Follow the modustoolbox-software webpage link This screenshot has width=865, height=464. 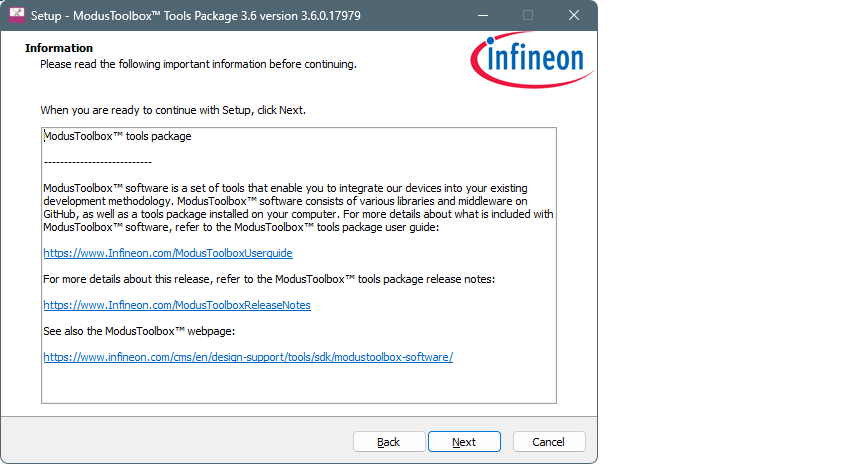point(248,357)
